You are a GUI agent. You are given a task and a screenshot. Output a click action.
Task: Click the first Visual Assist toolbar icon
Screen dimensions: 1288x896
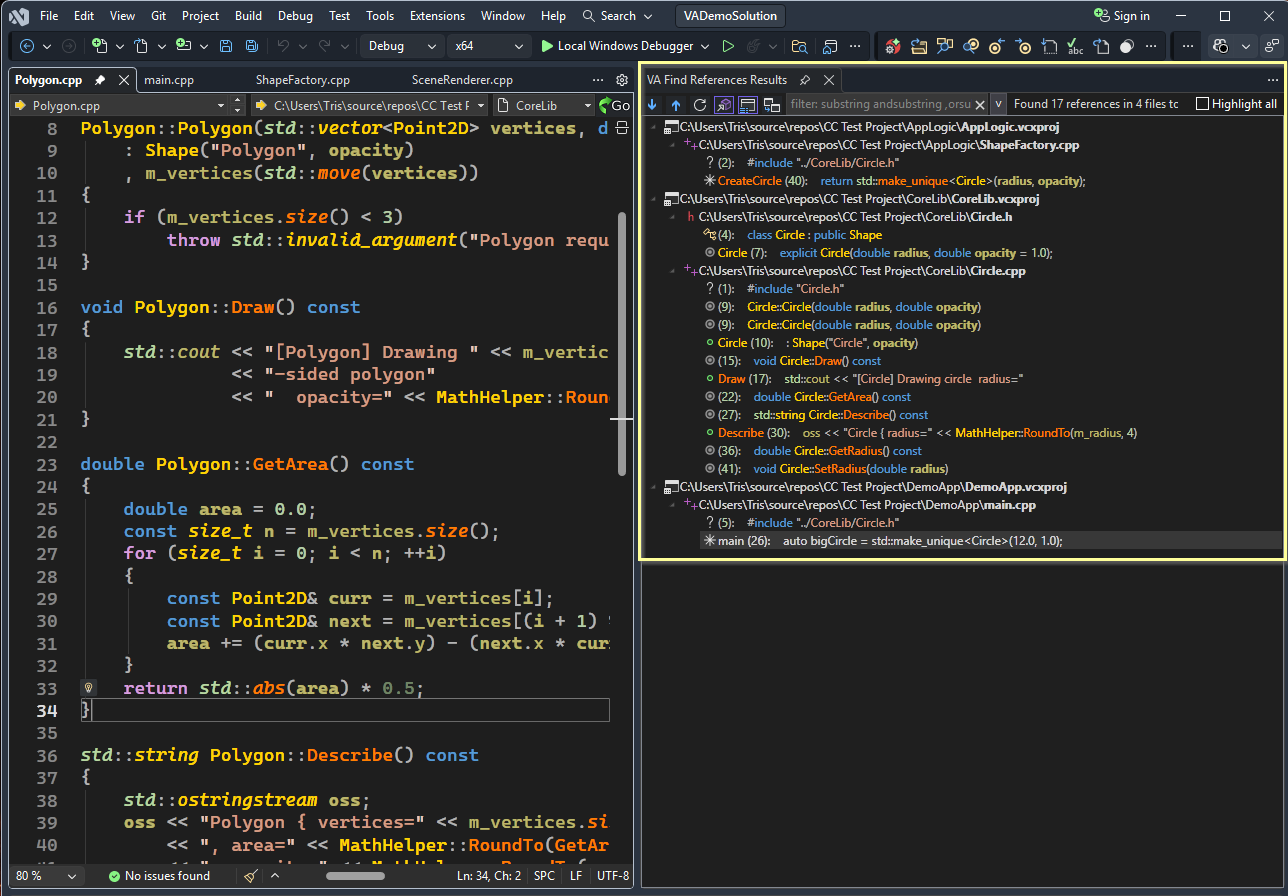click(x=892, y=46)
